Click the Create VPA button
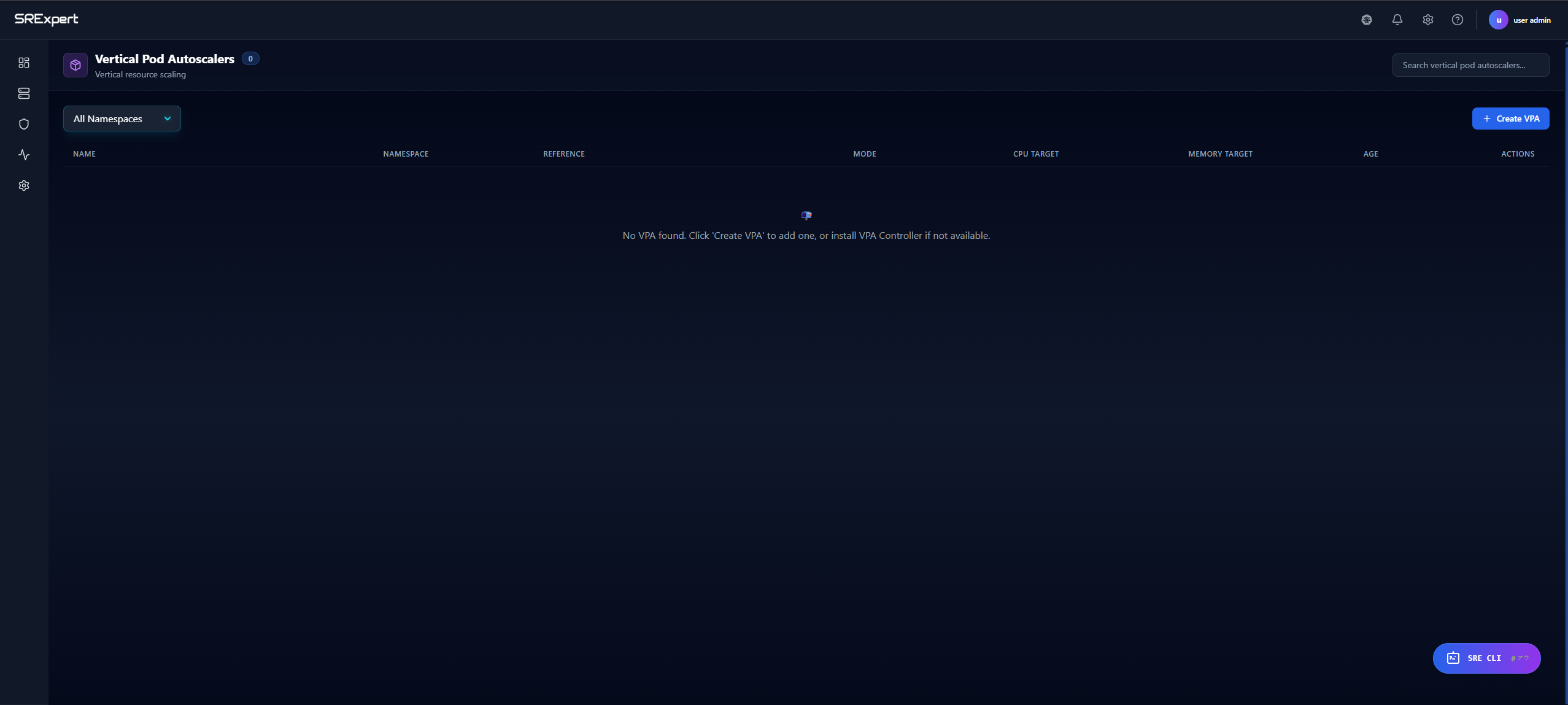 (1510, 119)
